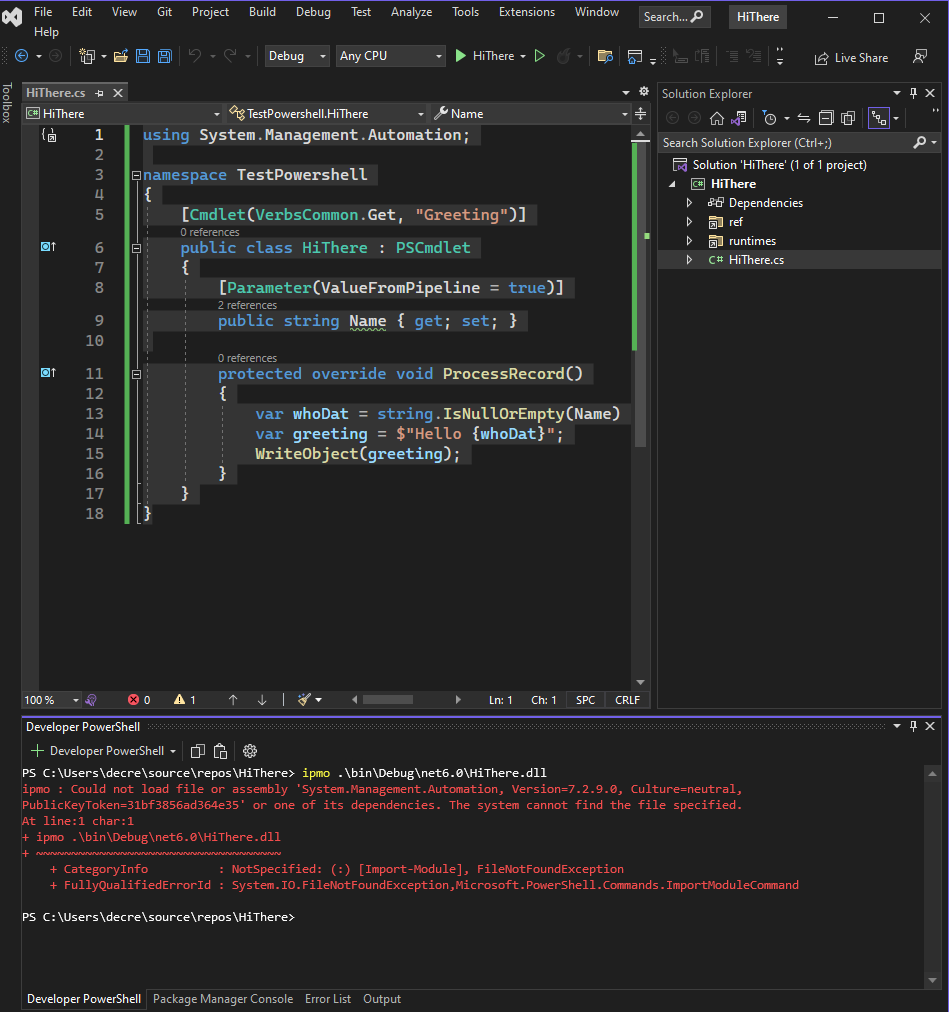The height and width of the screenshot is (1012, 949).
Task: Open the 2 references CodeLens above Name property
Action: 247,305
